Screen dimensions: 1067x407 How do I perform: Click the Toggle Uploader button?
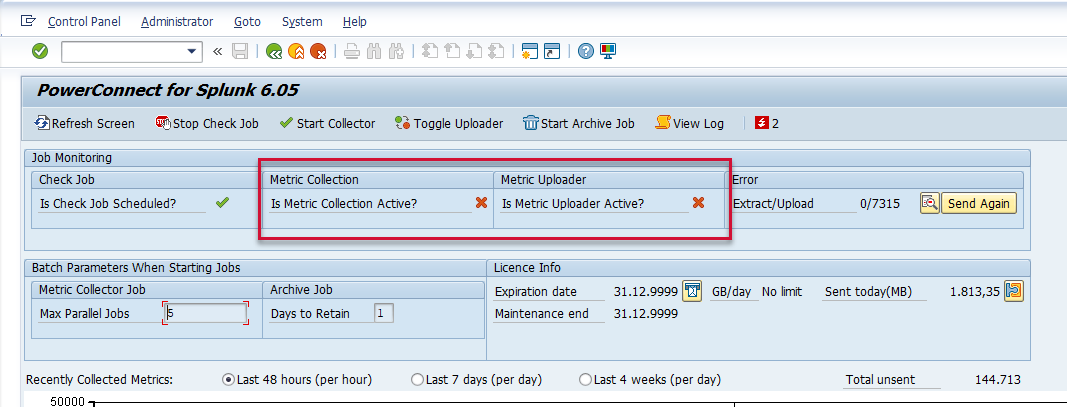click(x=449, y=124)
